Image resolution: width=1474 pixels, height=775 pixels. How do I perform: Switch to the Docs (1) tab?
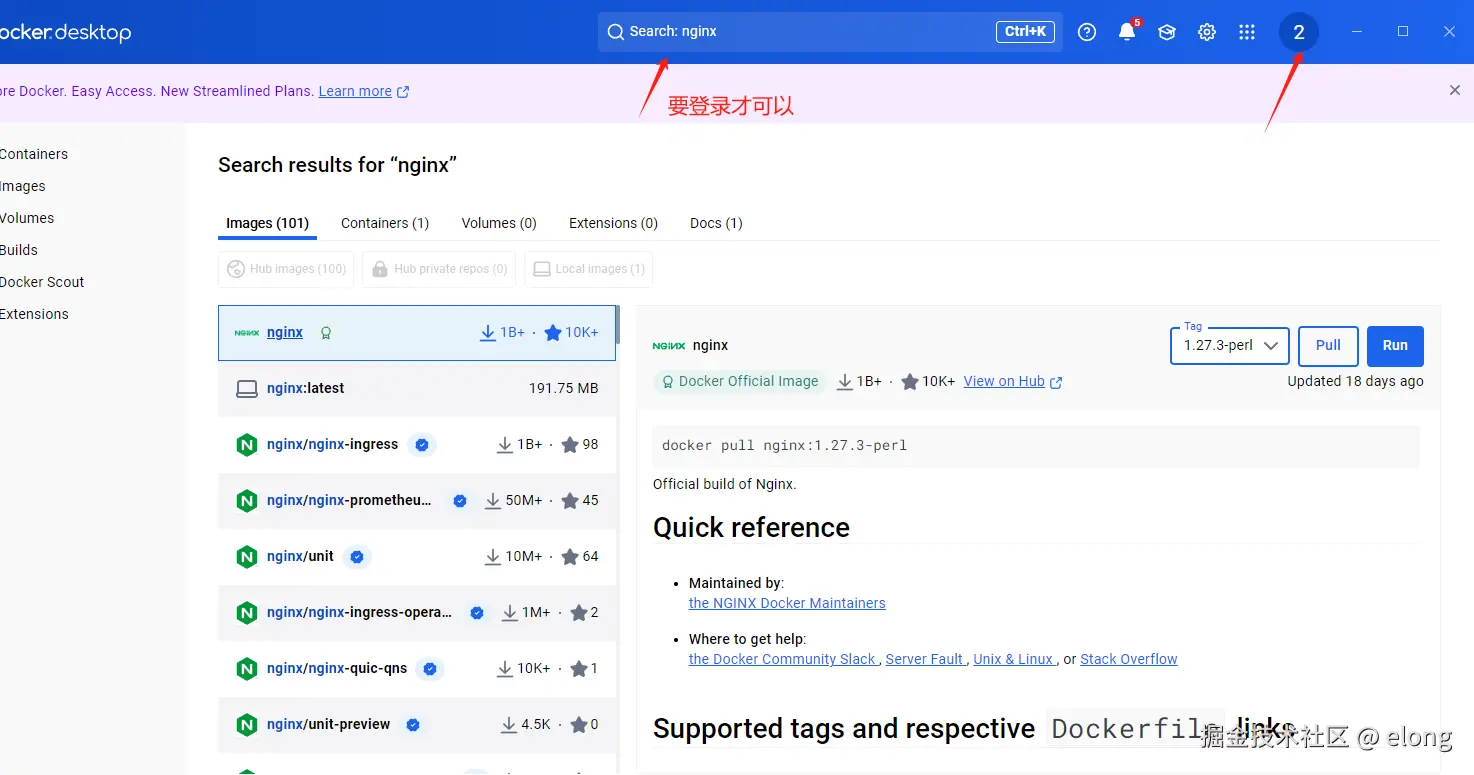point(716,223)
